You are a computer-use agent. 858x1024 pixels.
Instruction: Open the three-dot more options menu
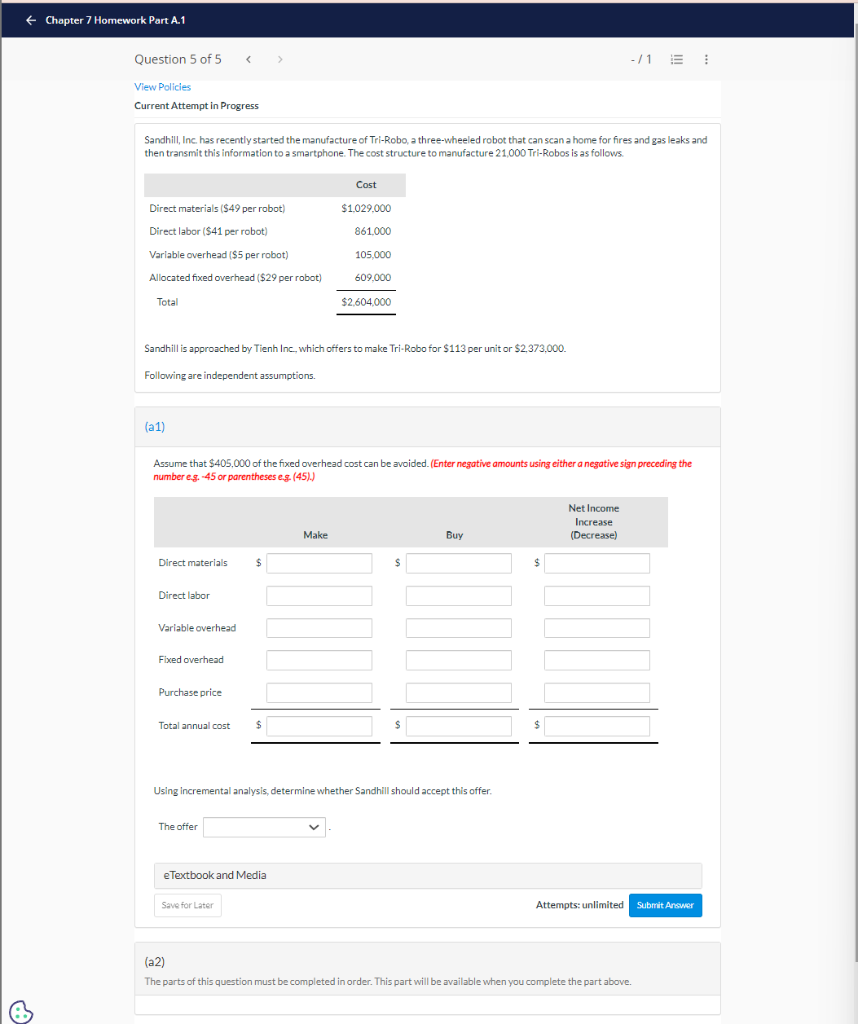pos(706,59)
